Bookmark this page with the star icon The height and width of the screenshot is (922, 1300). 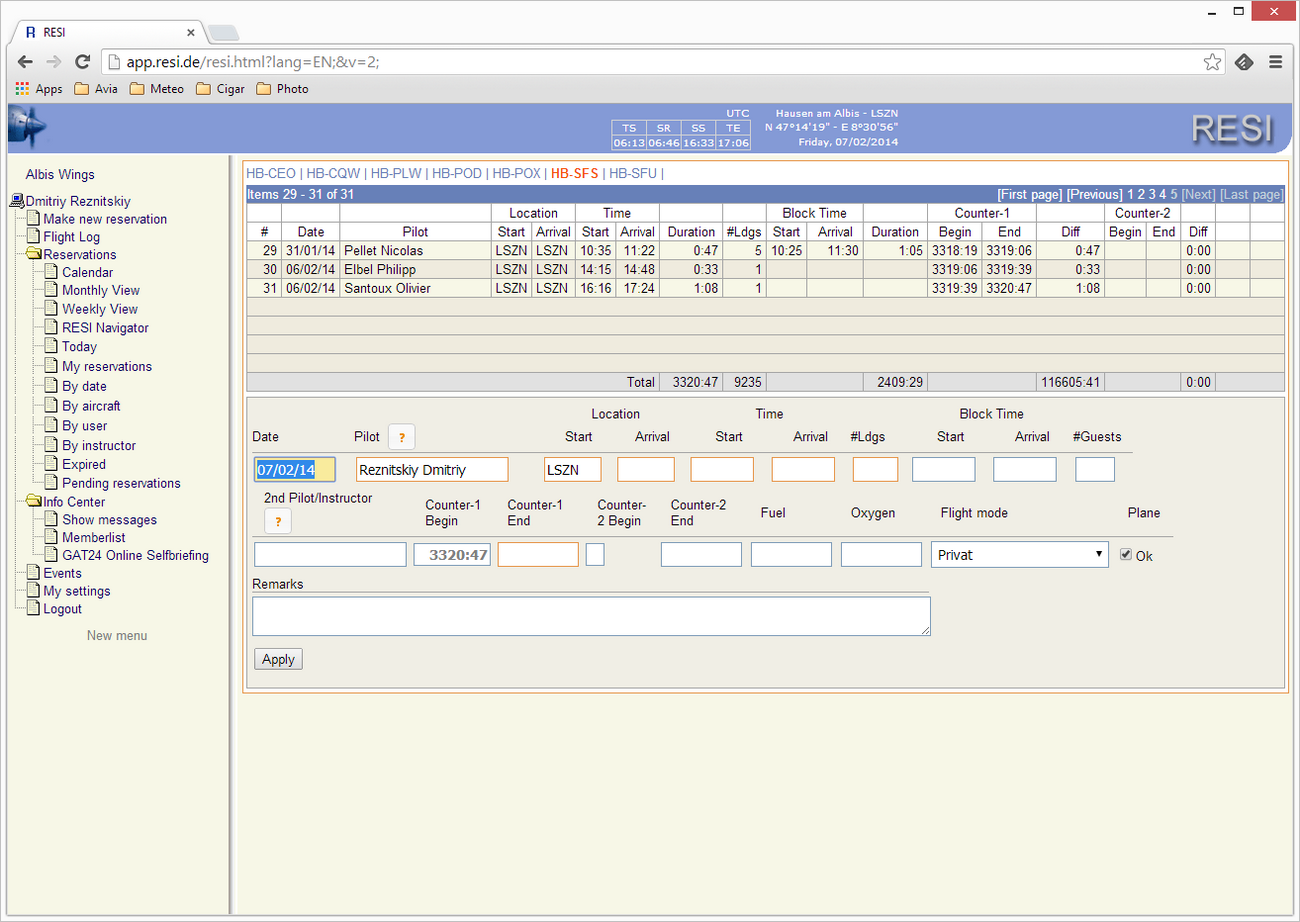(x=1212, y=62)
